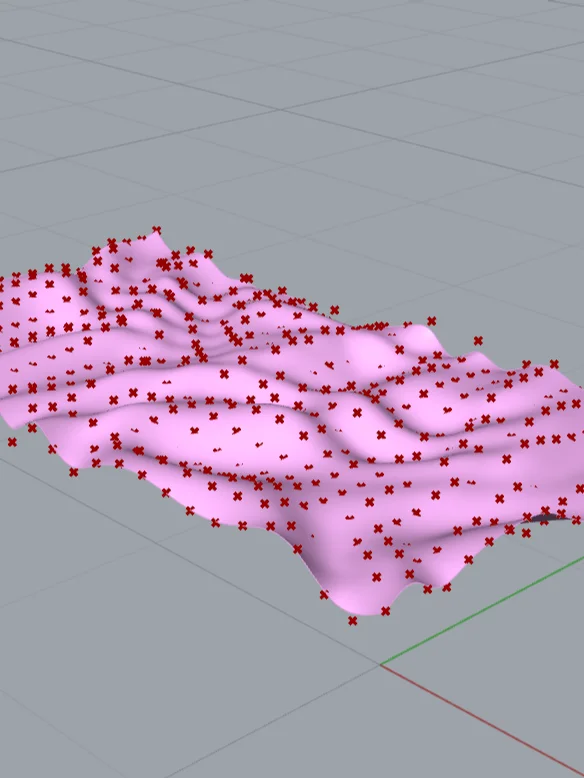
Task: Click the green Y-axis line
Action: point(482,611)
